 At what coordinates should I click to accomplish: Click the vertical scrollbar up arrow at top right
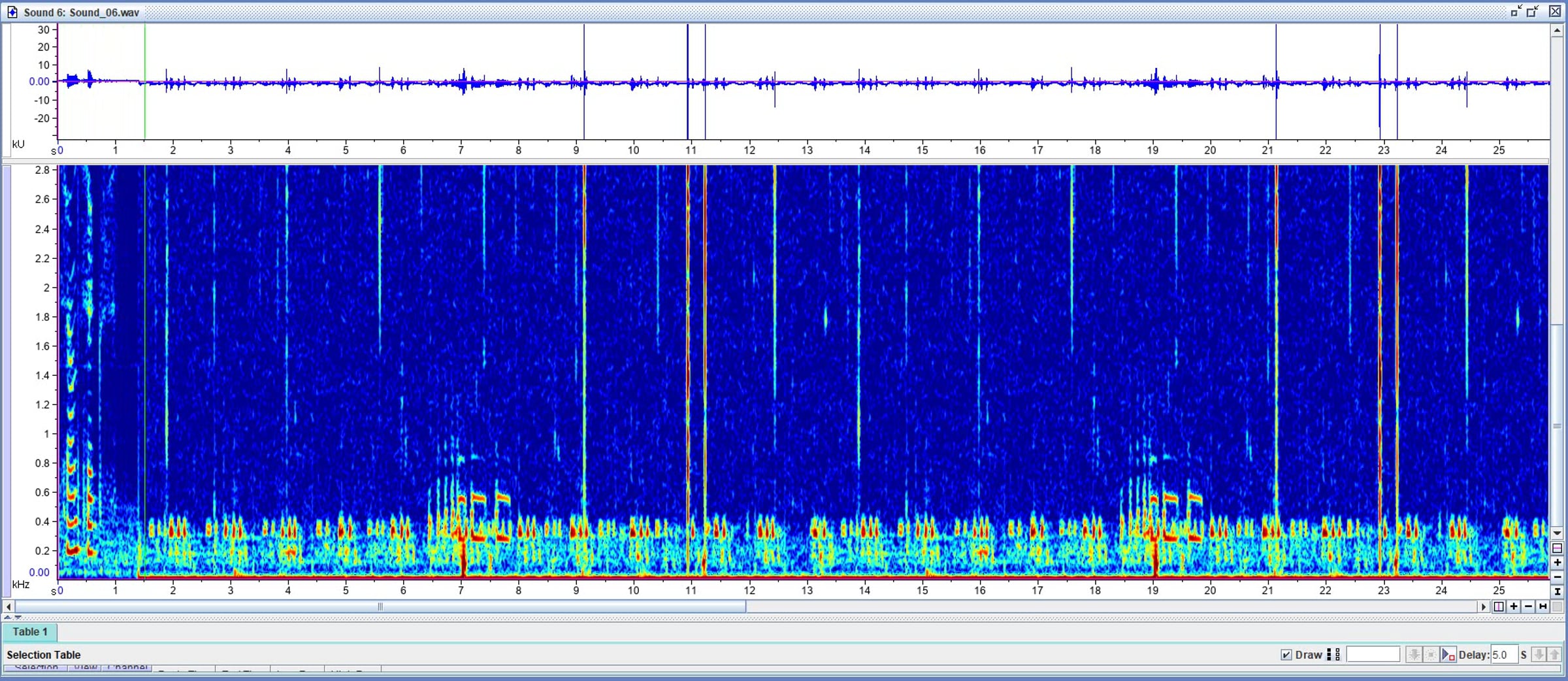[x=1557, y=31]
